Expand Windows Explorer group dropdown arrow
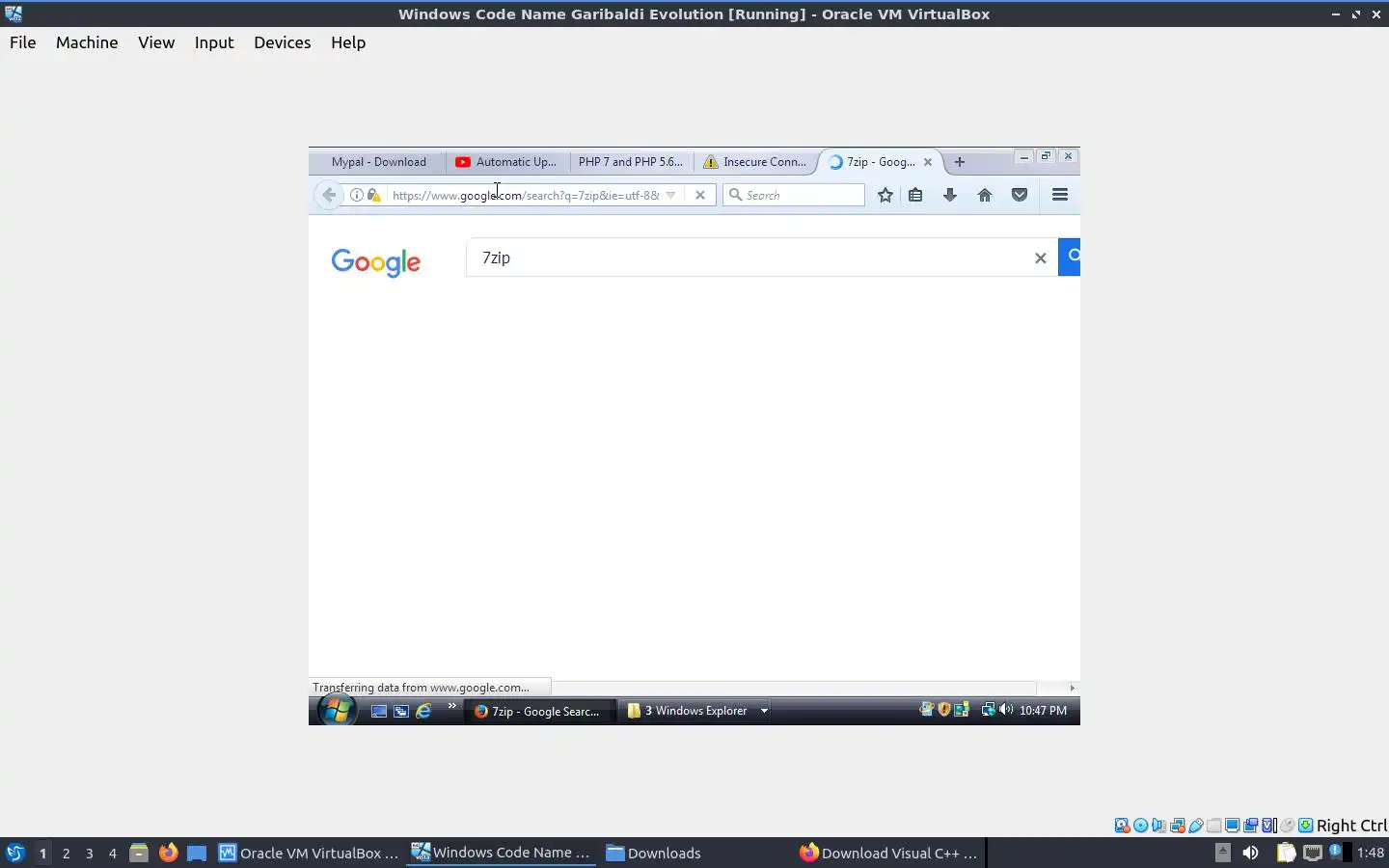 point(764,711)
